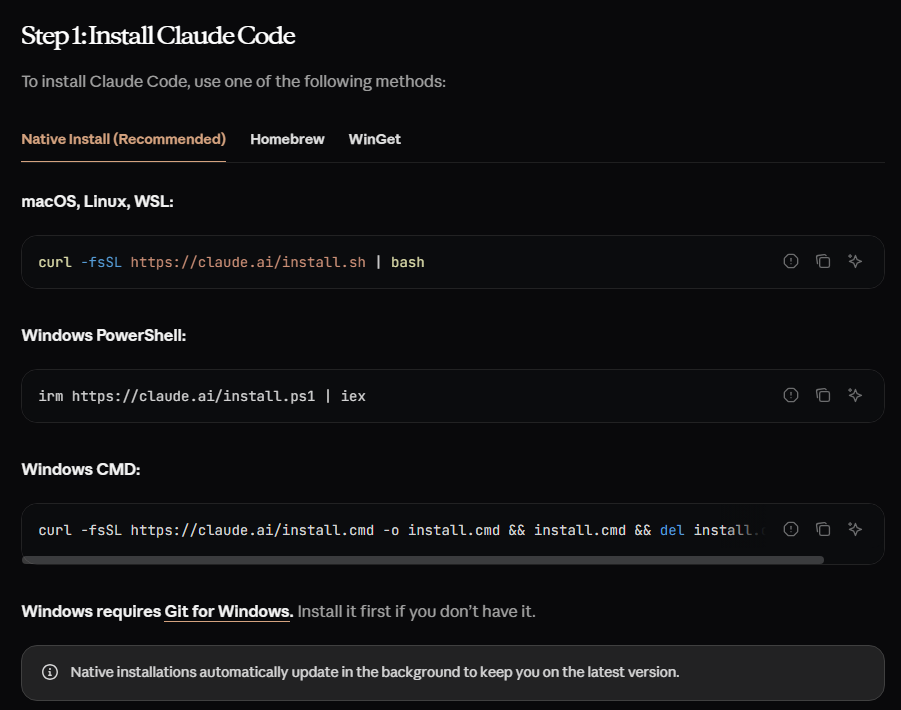901x710 pixels.
Task: Click the irm https://claude.ai/install.ps1 command text
Action: tap(202, 396)
